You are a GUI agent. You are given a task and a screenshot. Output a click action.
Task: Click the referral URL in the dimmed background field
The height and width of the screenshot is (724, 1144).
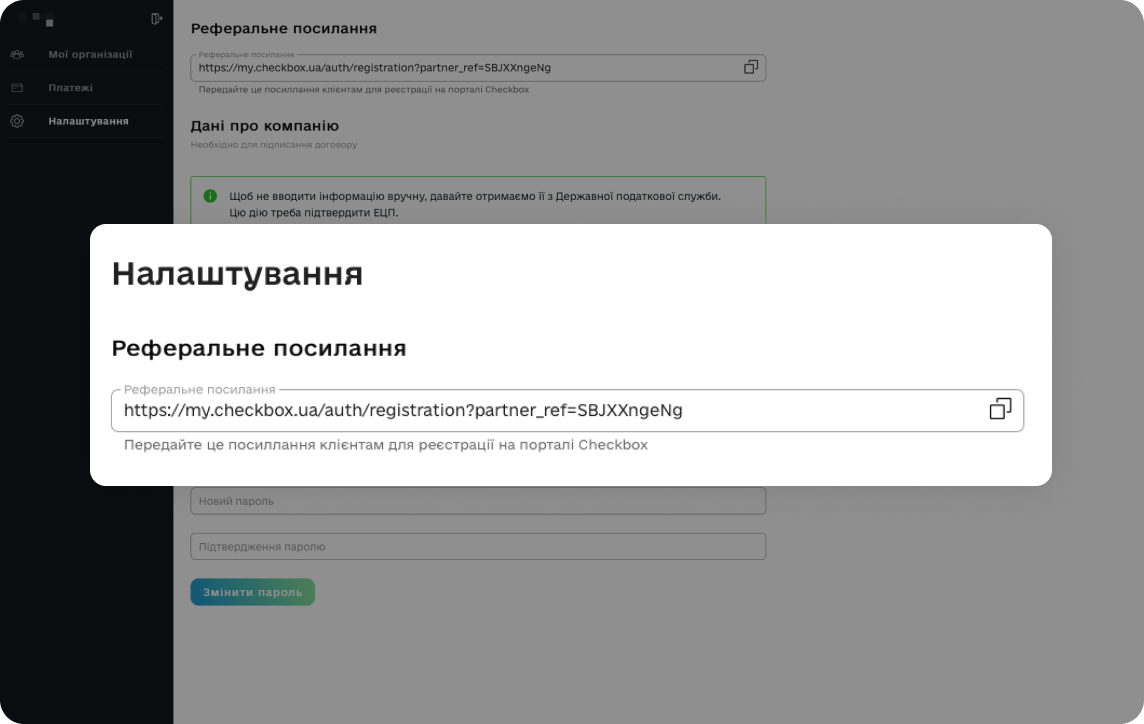[374, 68]
